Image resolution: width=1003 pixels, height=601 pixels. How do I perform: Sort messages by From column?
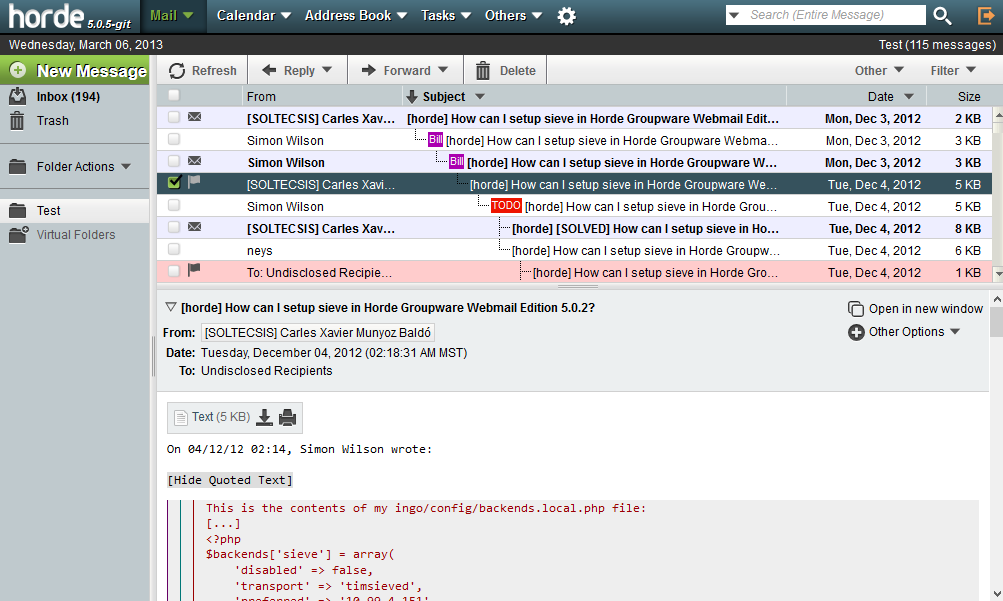(261, 97)
